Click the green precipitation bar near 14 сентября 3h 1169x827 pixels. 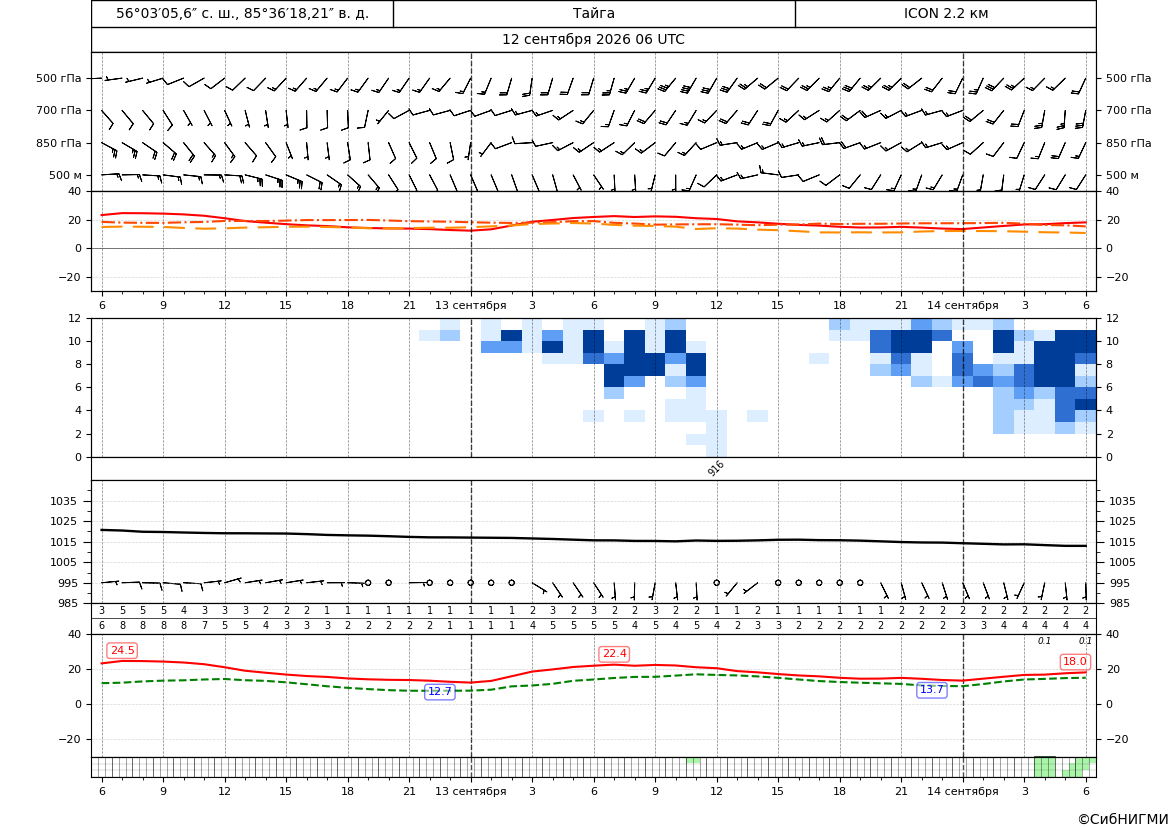(1044, 767)
